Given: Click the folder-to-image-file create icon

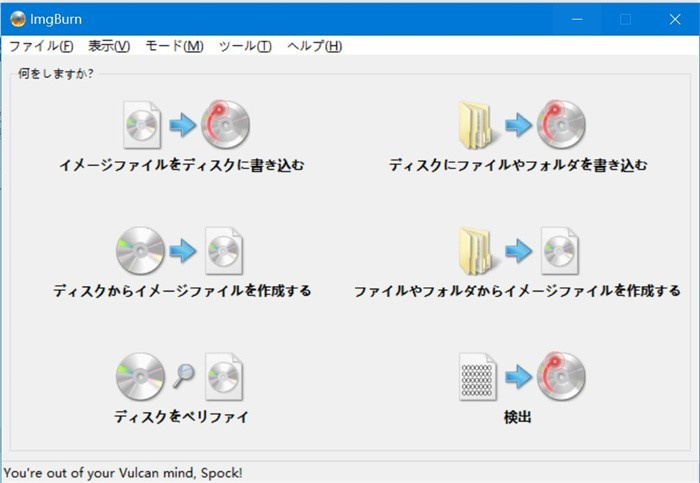Looking at the screenshot, I should coord(519,250).
